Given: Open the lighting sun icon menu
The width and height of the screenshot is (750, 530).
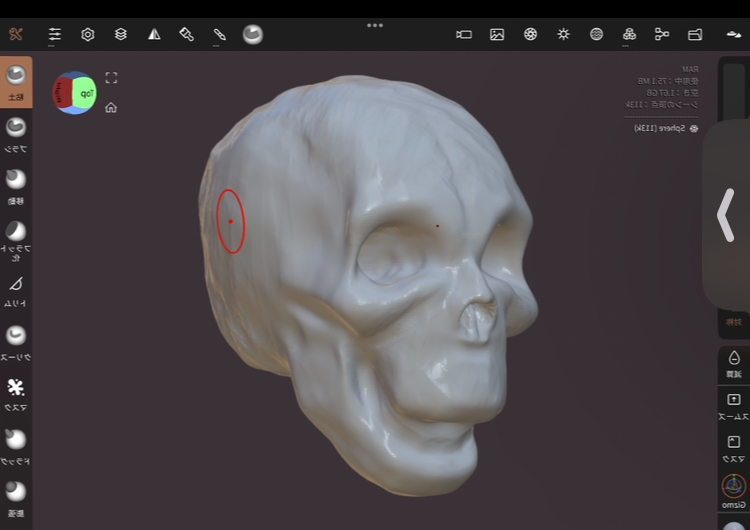Looking at the screenshot, I should click(x=563, y=34).
